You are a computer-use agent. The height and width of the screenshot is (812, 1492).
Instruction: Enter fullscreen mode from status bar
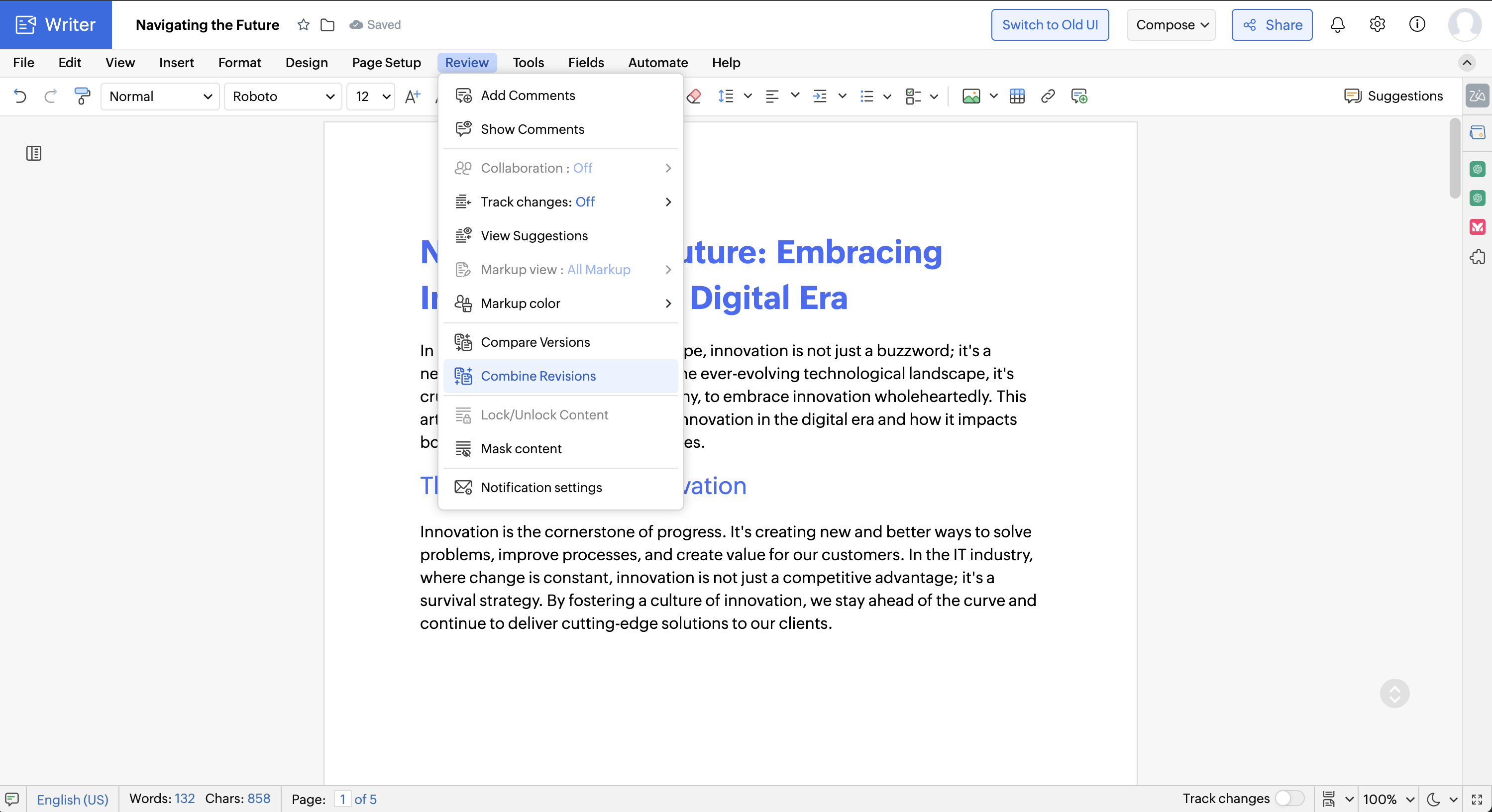point(1477,799)
